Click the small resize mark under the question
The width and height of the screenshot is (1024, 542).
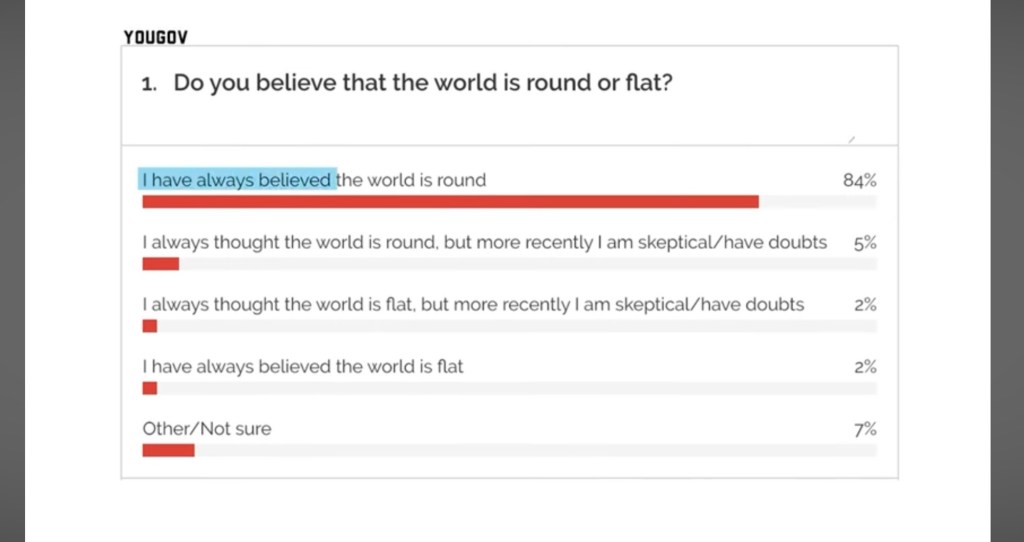pyautogui.click(x=851, y=140)
